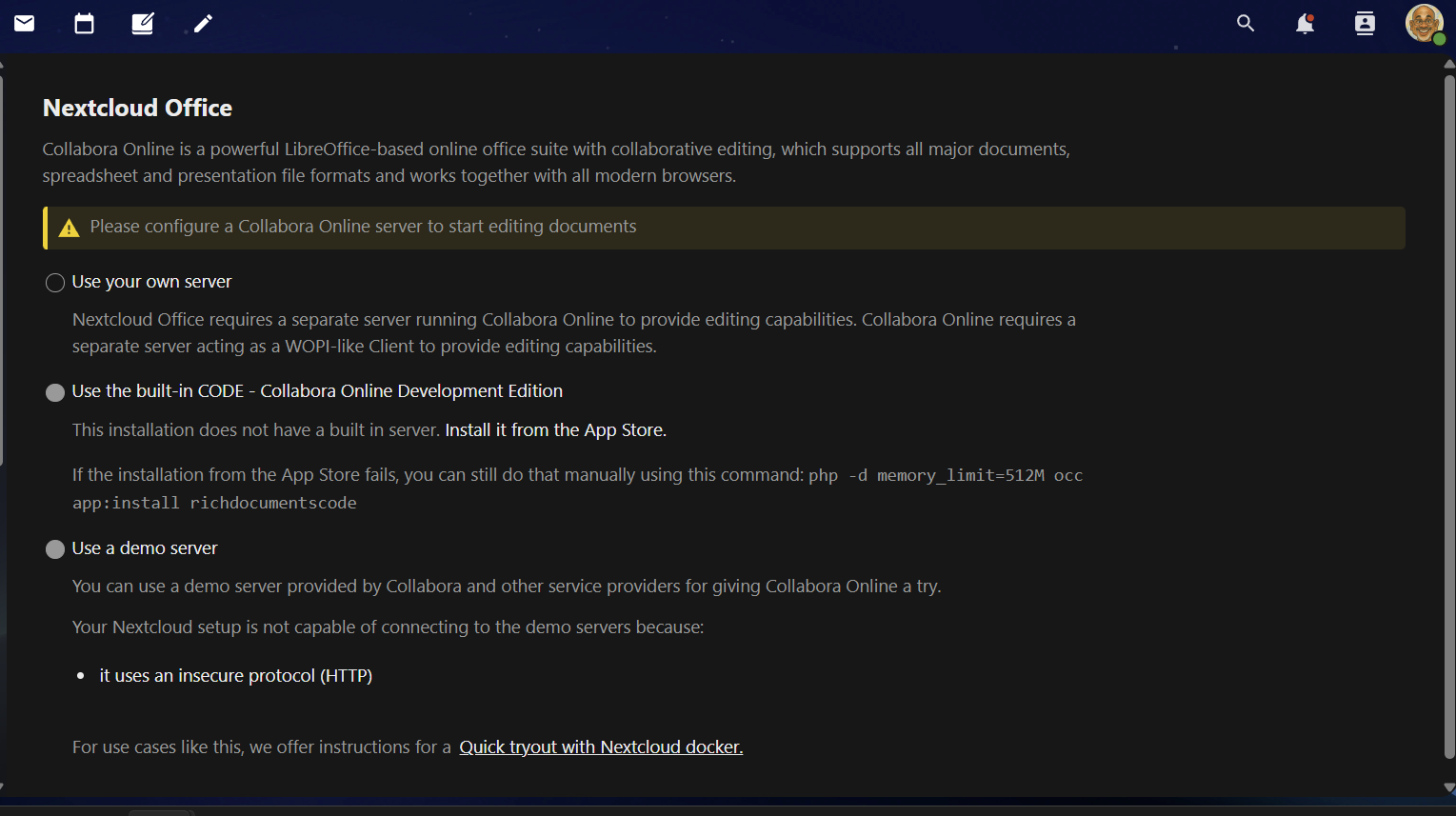
Task: Select the built-in CODE radio button
Action: [x=55, y=392]
